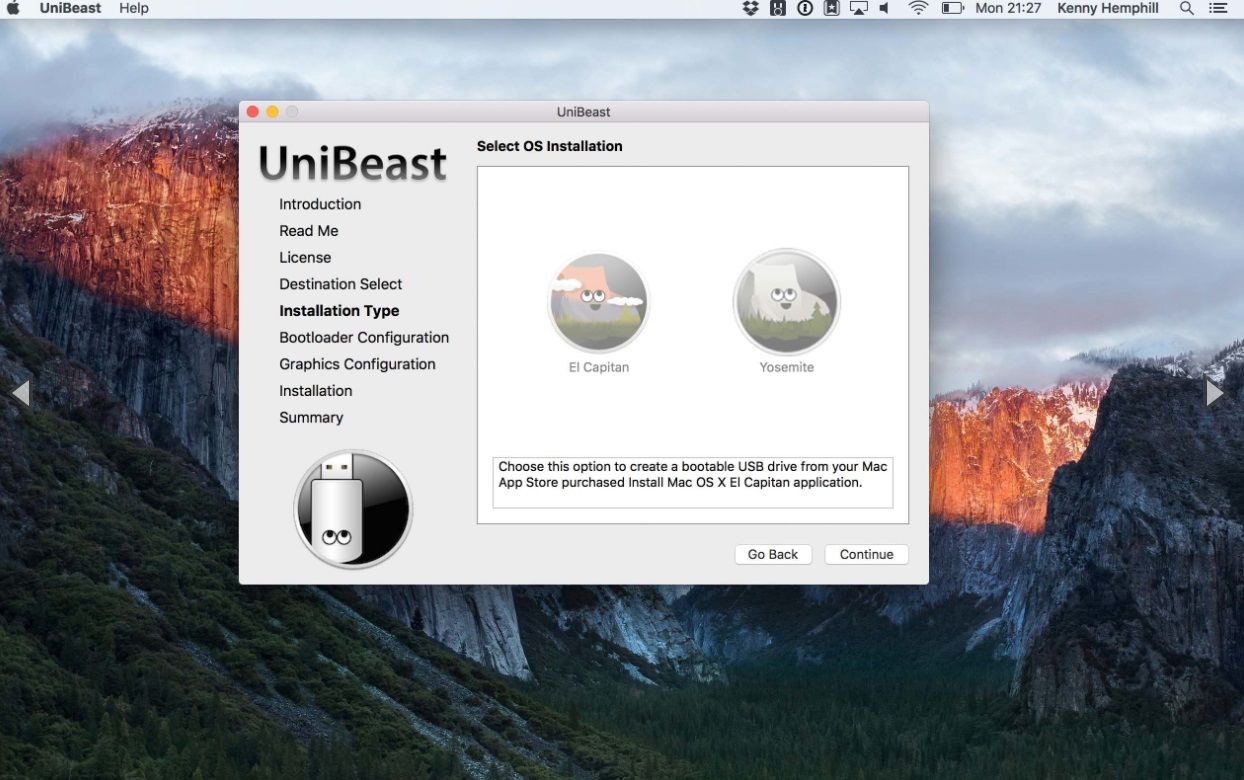This screenshot has height=780, width=1244.
Task: Click the Destination Select step
Action: [x=341, y=284]
